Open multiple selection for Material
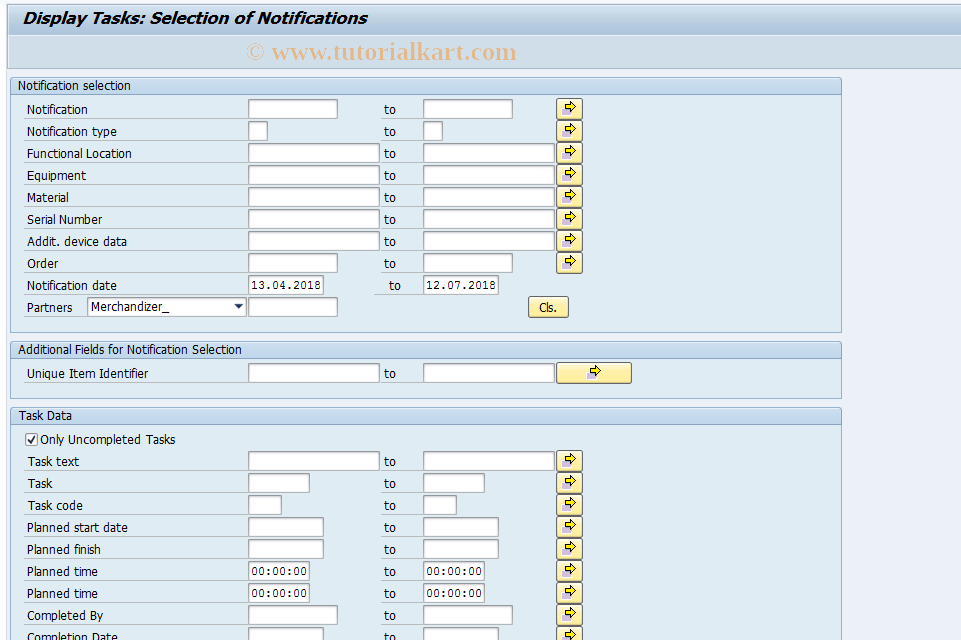The image size is (961, 640). [568, 196]
